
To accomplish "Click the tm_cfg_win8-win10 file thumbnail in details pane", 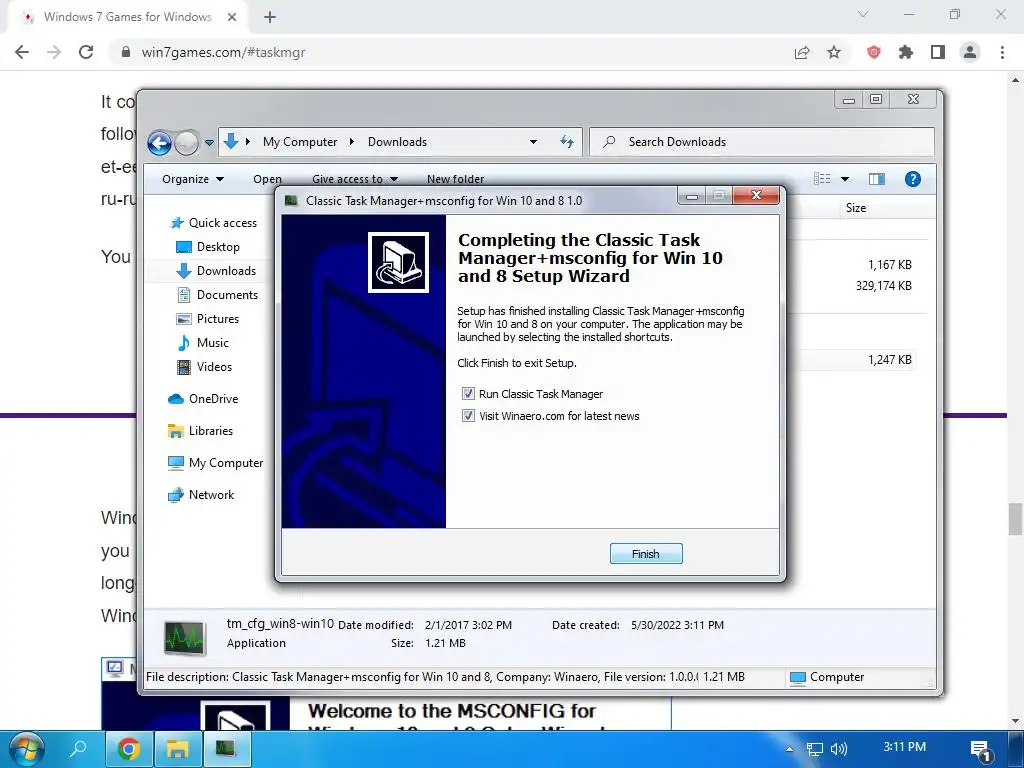I will click(185, 637).
